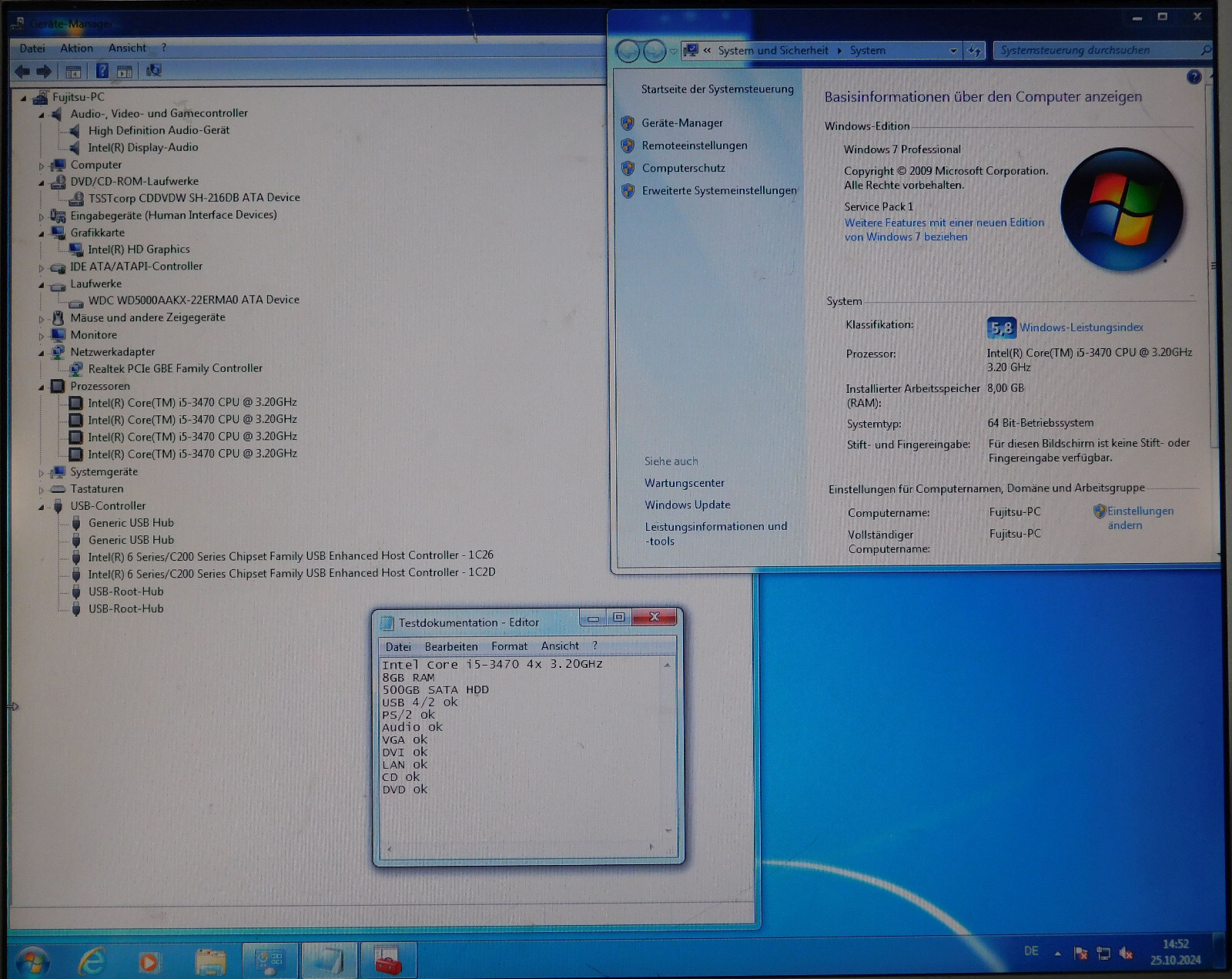The height and width of the screenshot is (979, 1232).
Task: Select the Intel(R) HD Graphics device
Action: tap(139, 250)
